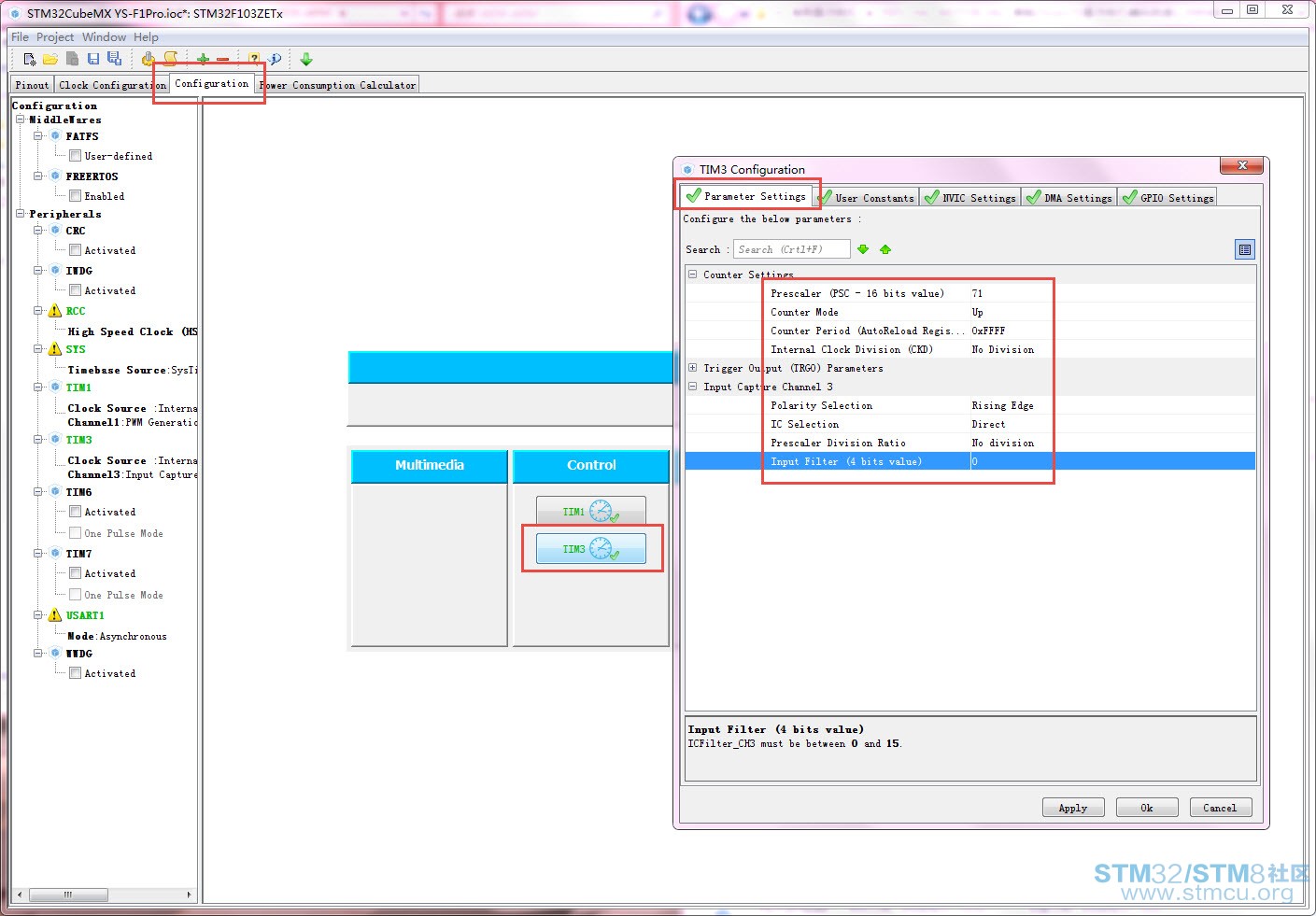Screen dimensions: 1316x916
Task: Click the Open Project folder icon
Action: (50, 59)
